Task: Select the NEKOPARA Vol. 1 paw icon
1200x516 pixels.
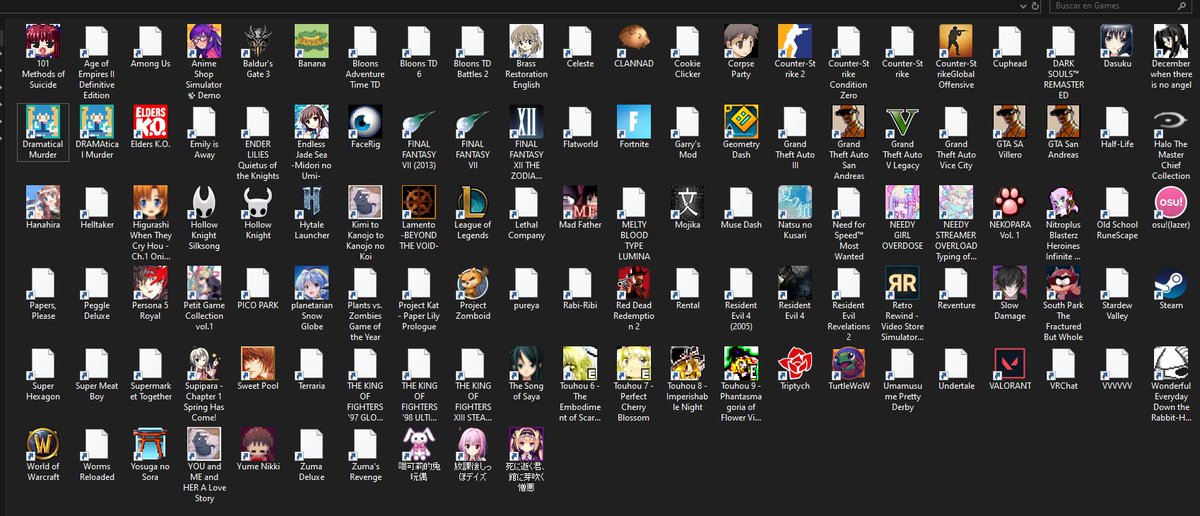Action: 1010,202
